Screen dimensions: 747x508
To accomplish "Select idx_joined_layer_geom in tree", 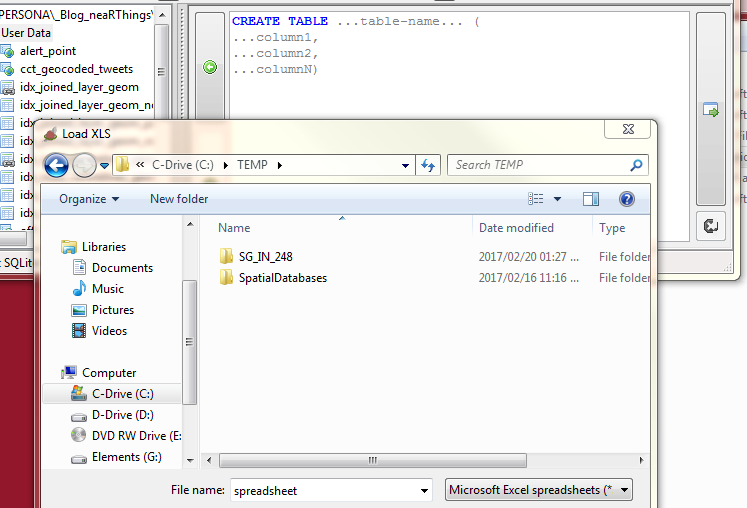I will coord(79,87).
